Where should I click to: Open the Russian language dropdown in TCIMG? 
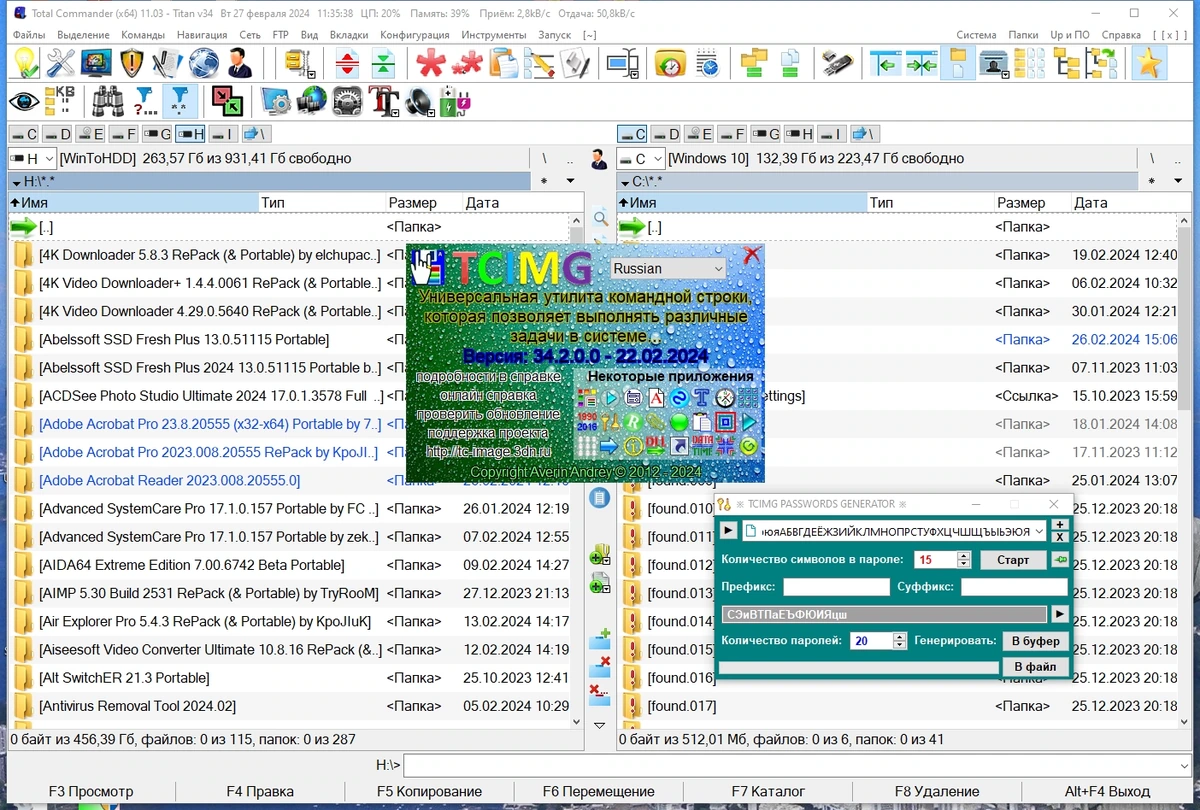[667, 268]
